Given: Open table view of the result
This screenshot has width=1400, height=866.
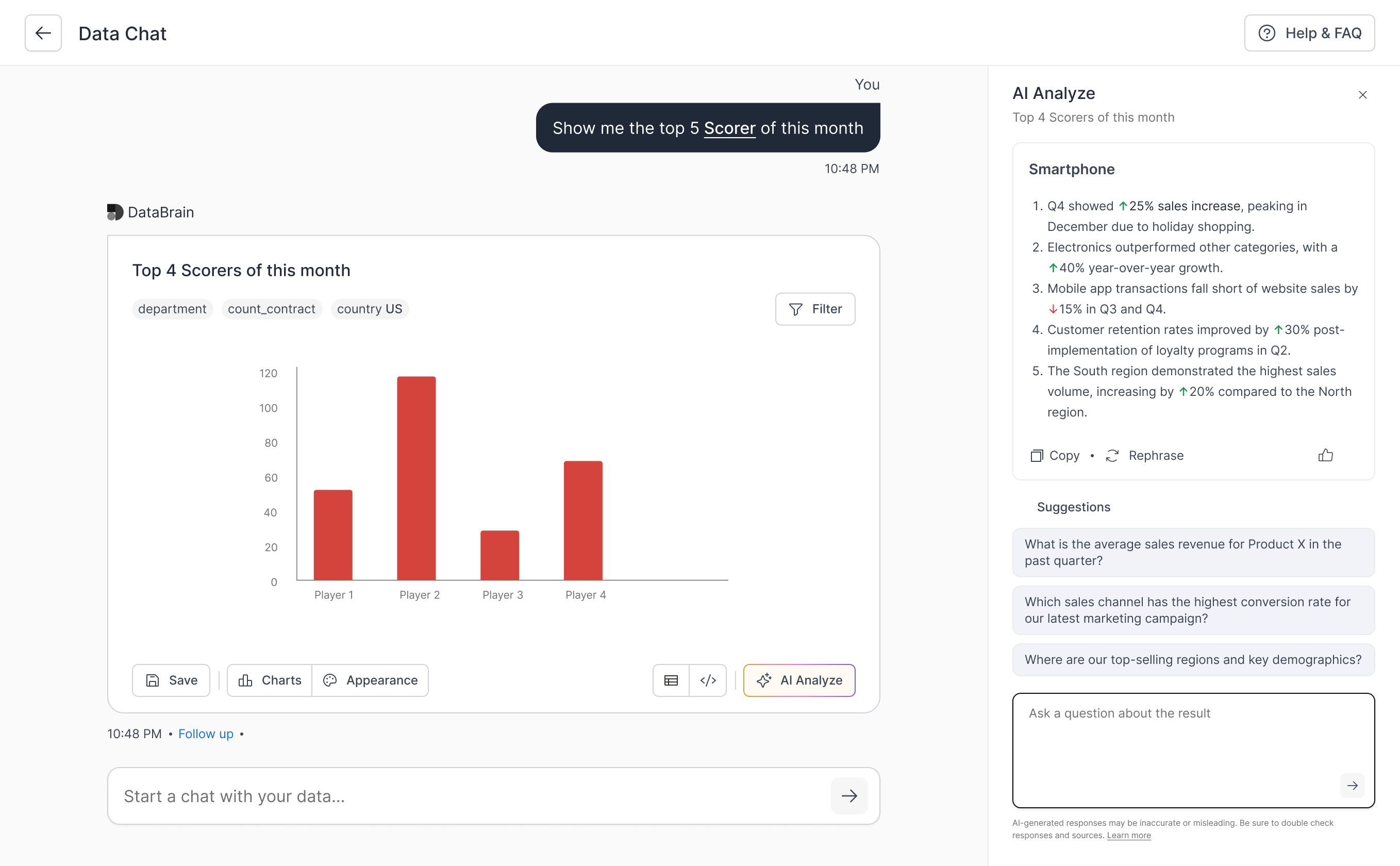Looking at the screenshot, I should coord(671,680).
